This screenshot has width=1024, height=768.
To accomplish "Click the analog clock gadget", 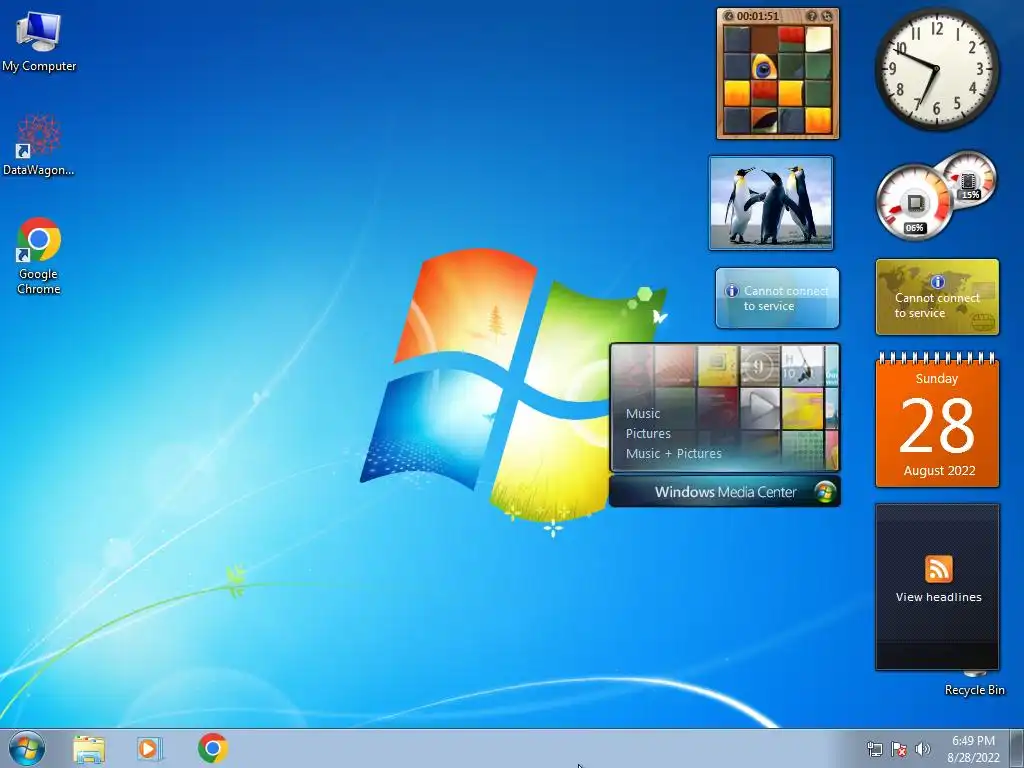I will click(x=936, y=69).
